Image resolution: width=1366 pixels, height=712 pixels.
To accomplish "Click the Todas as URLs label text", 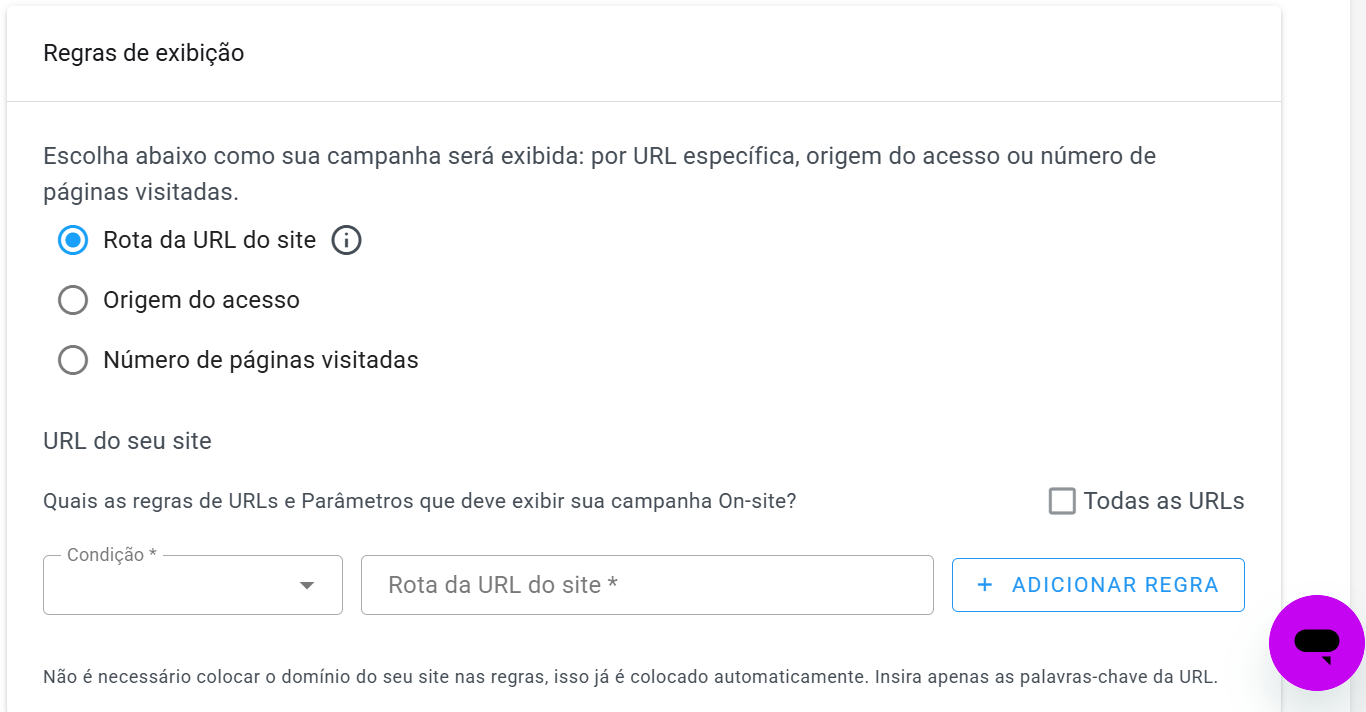I will (x=1164, y=501).
